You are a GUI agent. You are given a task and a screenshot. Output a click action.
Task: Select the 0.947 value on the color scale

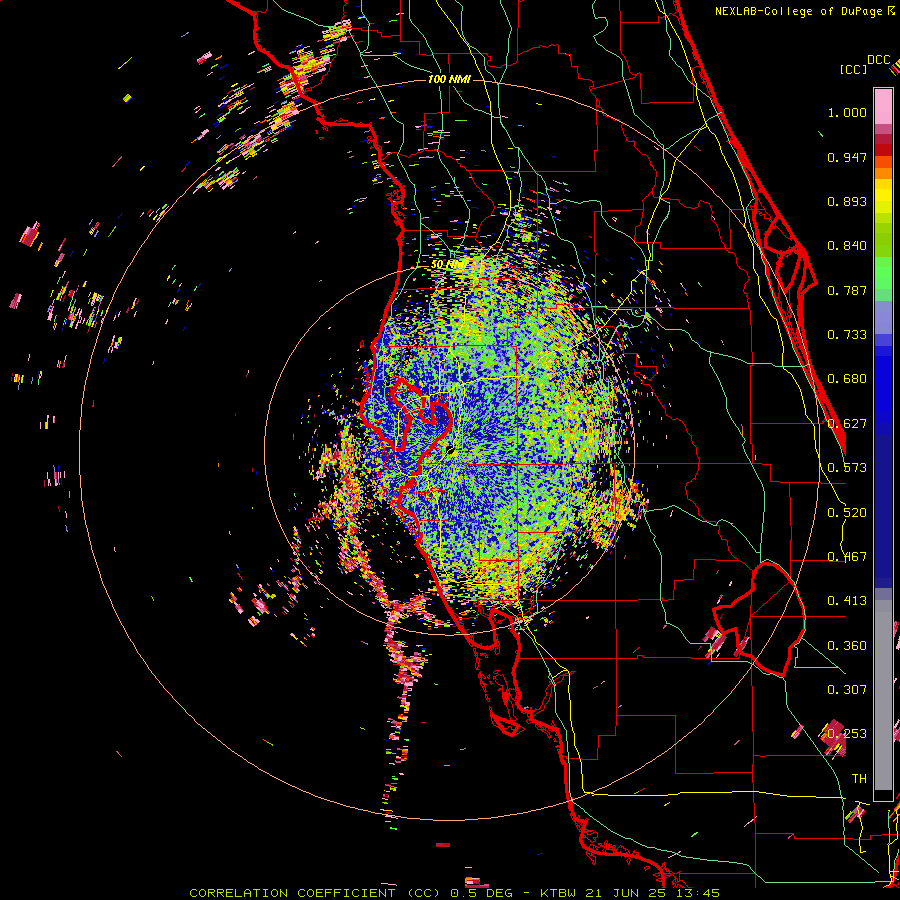(x=847, y=157)
